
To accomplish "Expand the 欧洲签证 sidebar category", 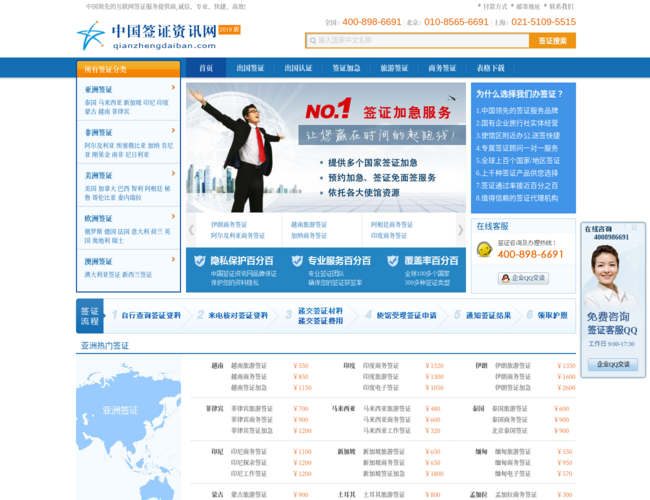I will (x=99, y=217).
